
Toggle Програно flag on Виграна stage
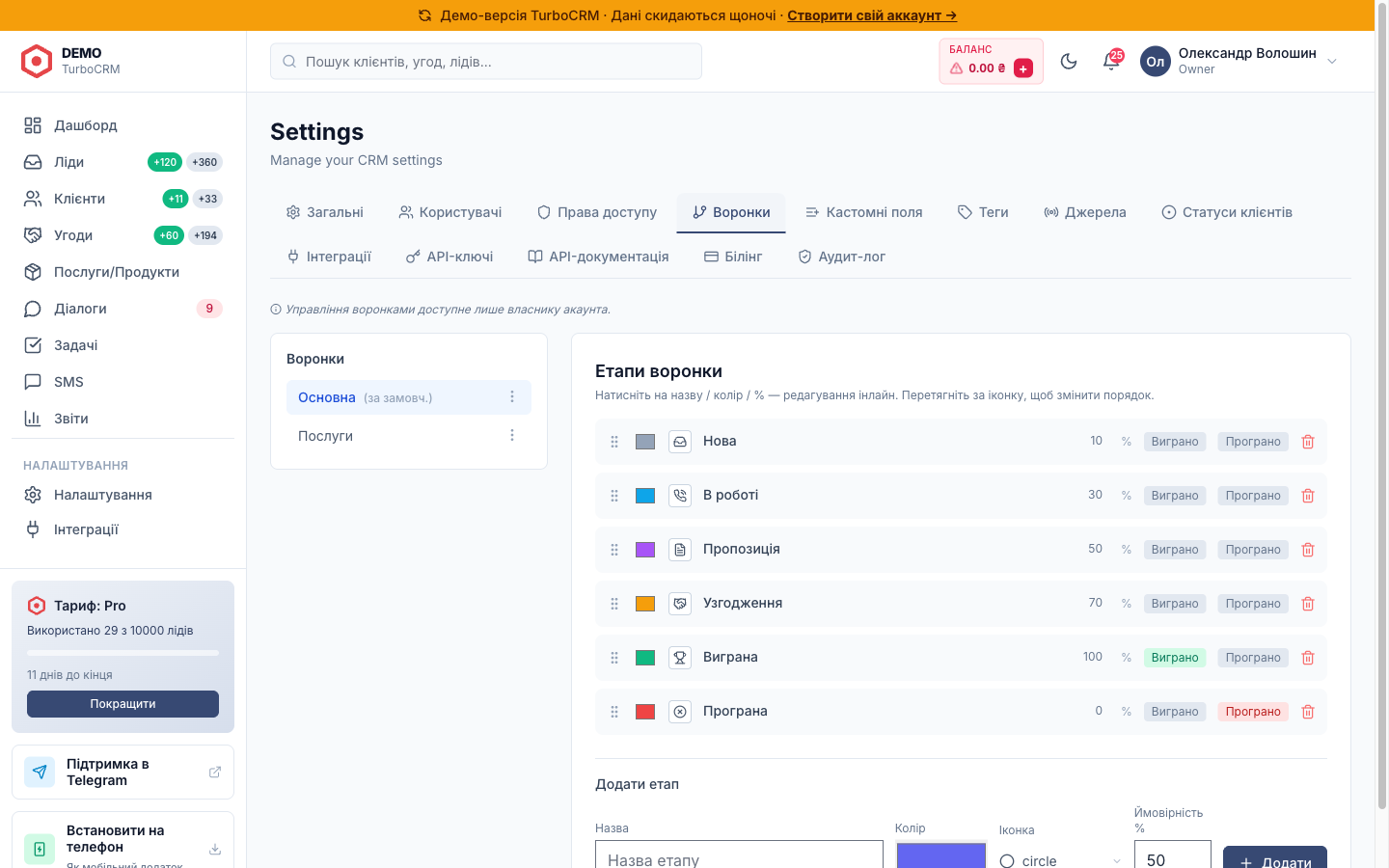pyautogui.click(x=1253, y=658)
